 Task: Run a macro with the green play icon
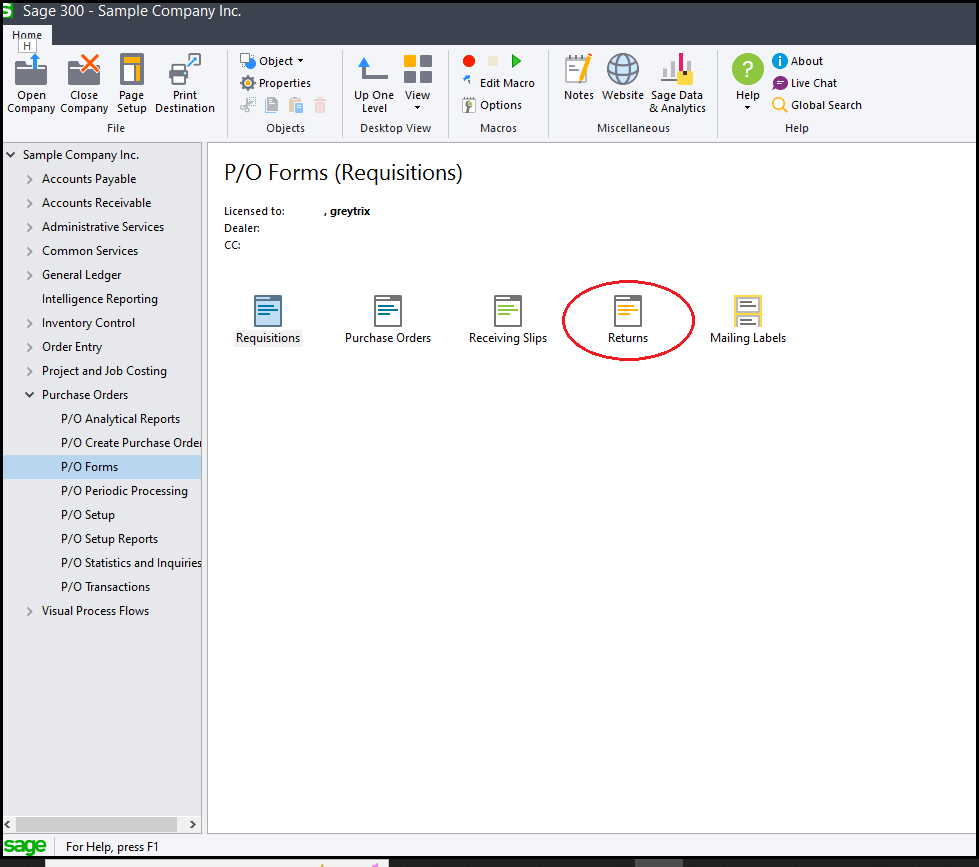[x=516, y=61]
